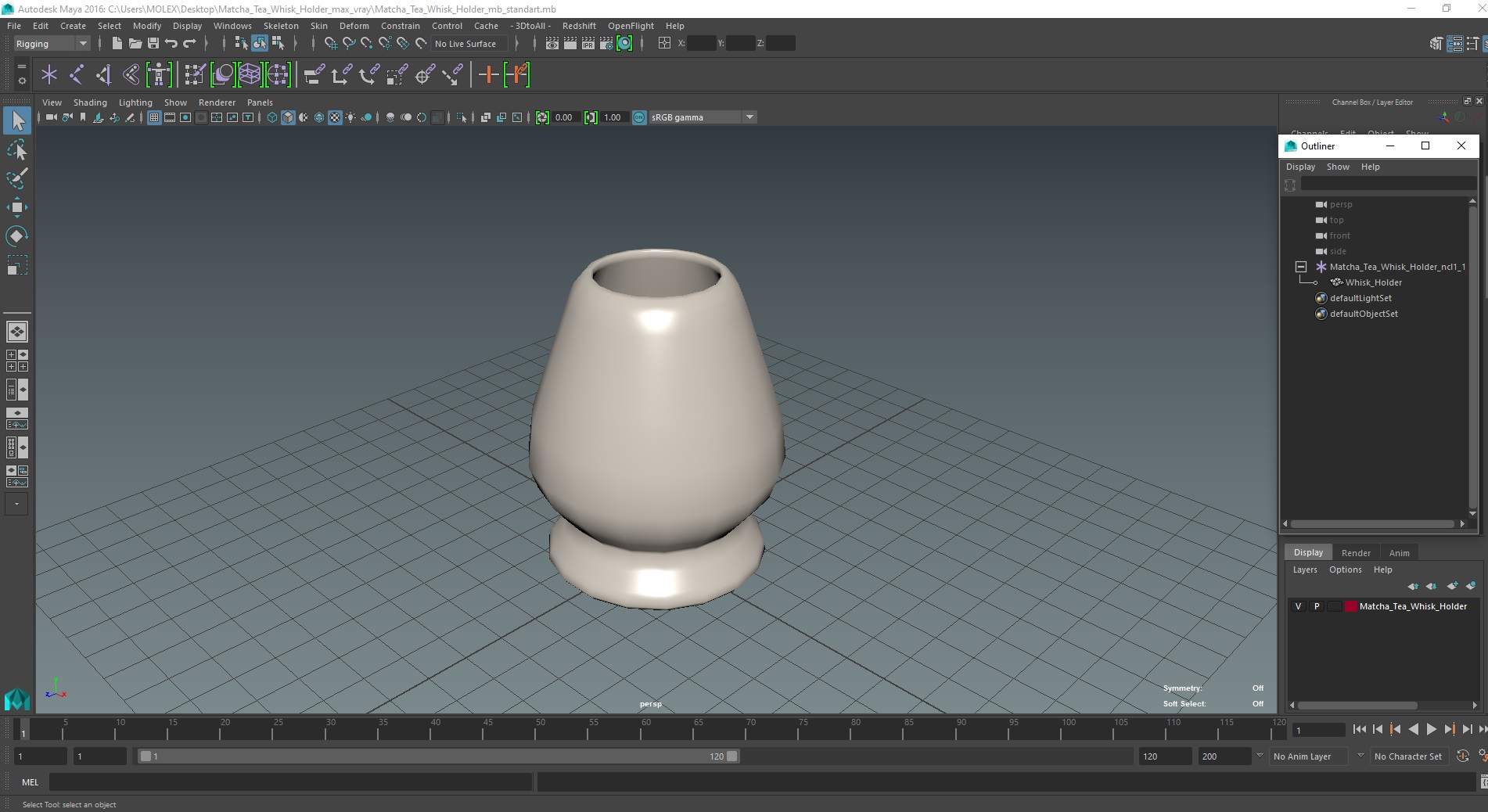This screenshot has width=1488, height=812.
Task: Open the Outliner Show menu
Action: (x=1338, y=167)
